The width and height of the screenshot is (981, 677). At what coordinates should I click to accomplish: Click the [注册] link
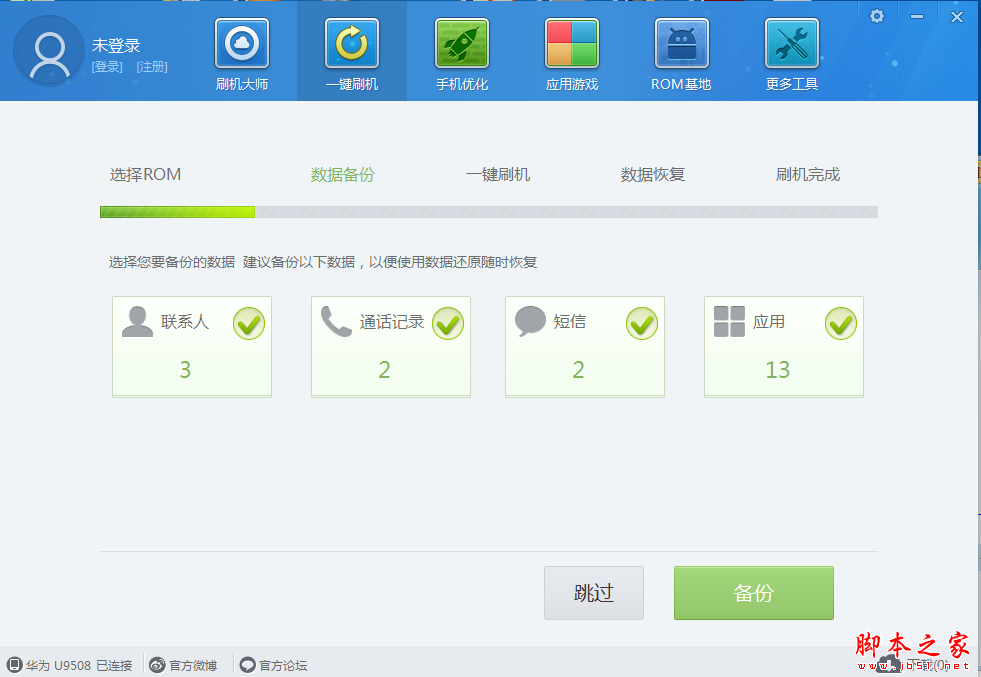coord(152,67)
